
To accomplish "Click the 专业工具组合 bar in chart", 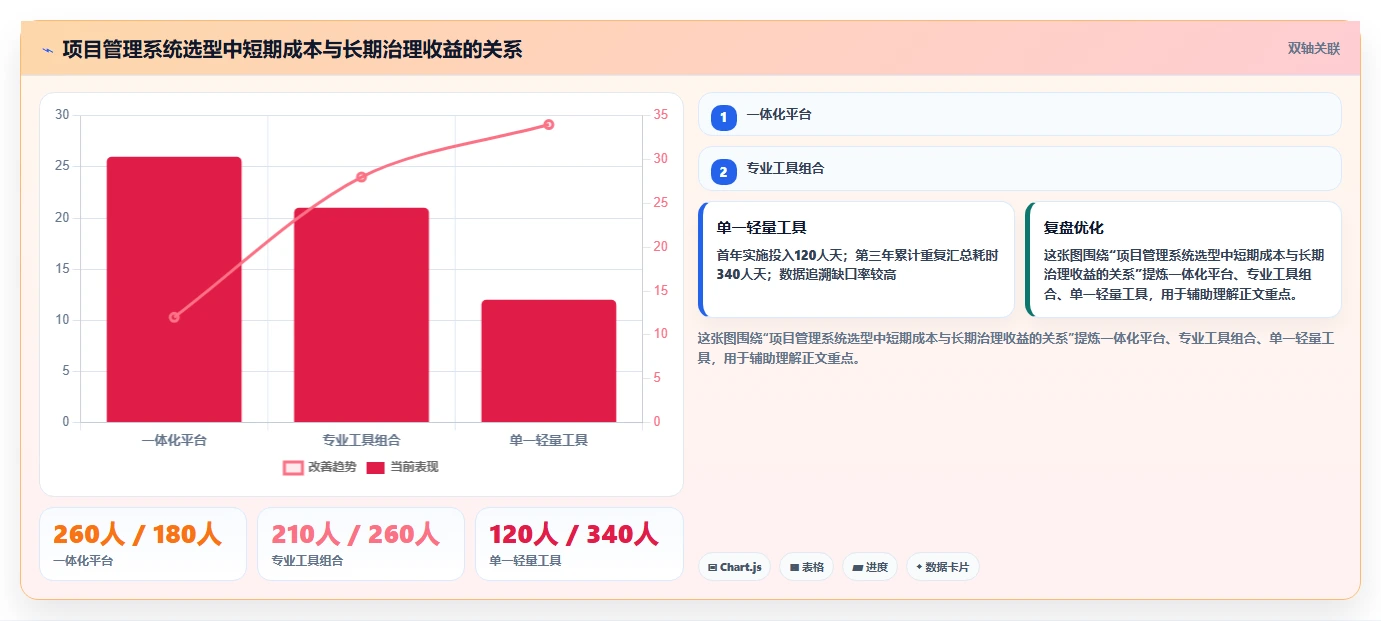I will 361,315.
